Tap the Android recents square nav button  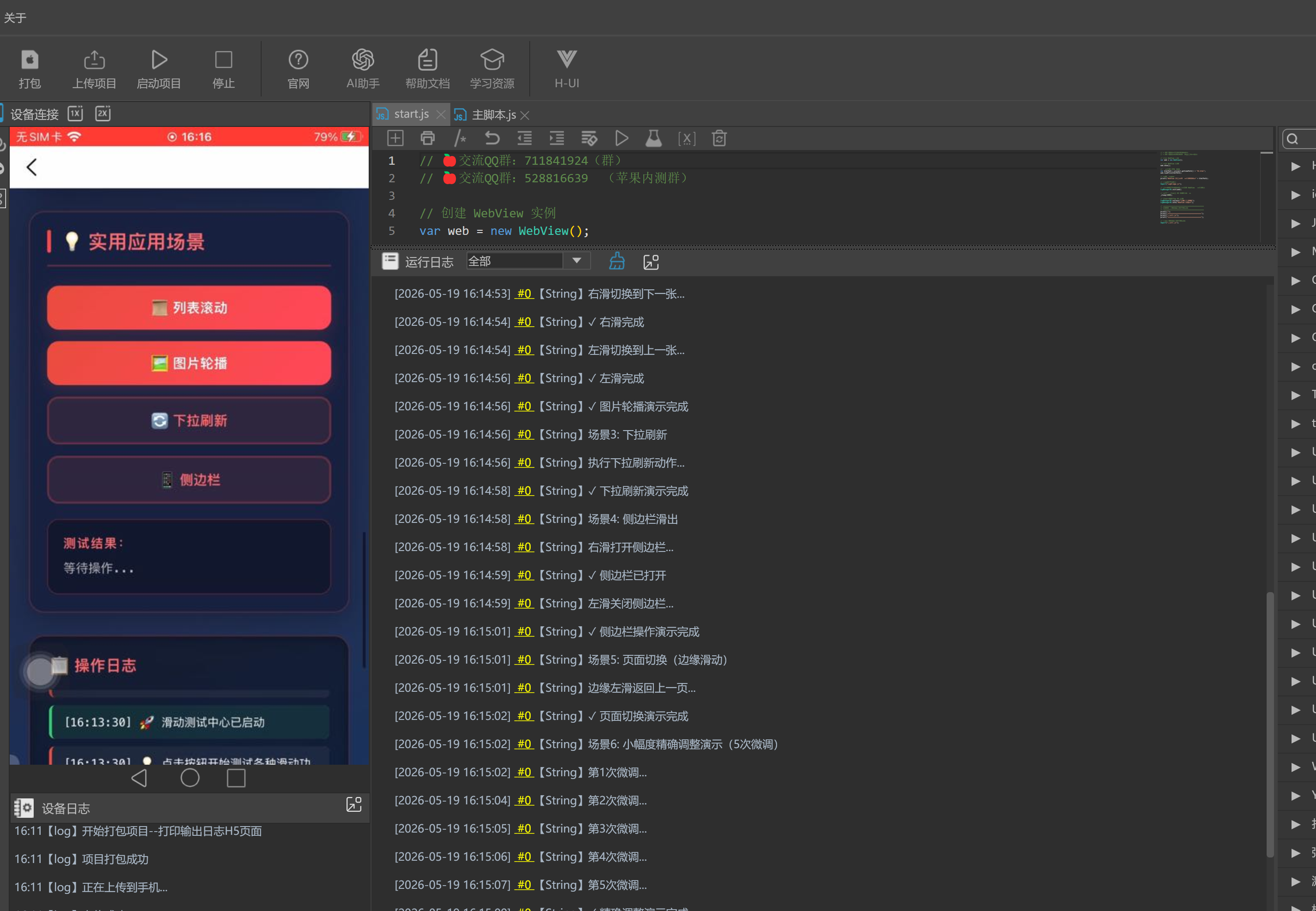(x=236, y=778)
